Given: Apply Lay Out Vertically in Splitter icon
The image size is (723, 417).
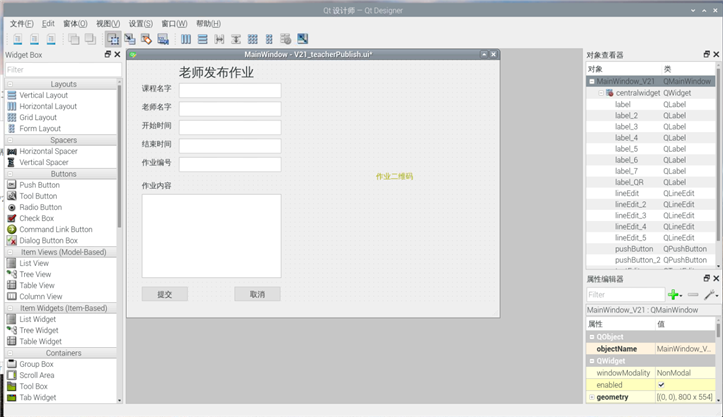Looking at the screenshot, I should (236, 39).
